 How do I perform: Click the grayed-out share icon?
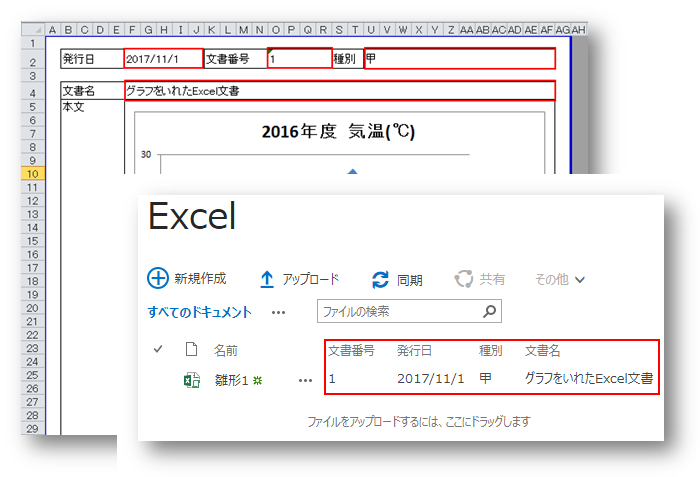(x=463, y=280)
